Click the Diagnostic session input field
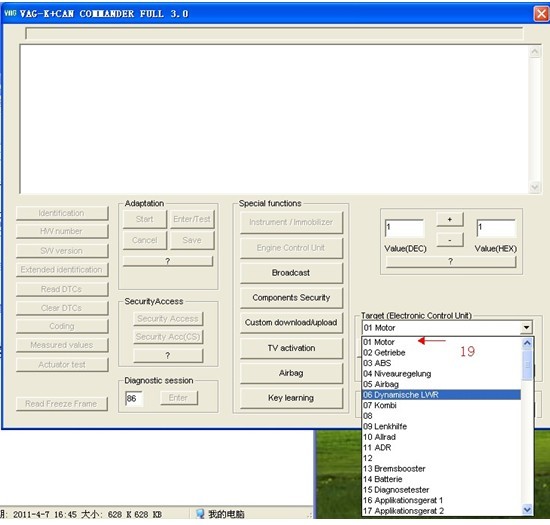The image size is (550, 525). click(x=134, y=398)
